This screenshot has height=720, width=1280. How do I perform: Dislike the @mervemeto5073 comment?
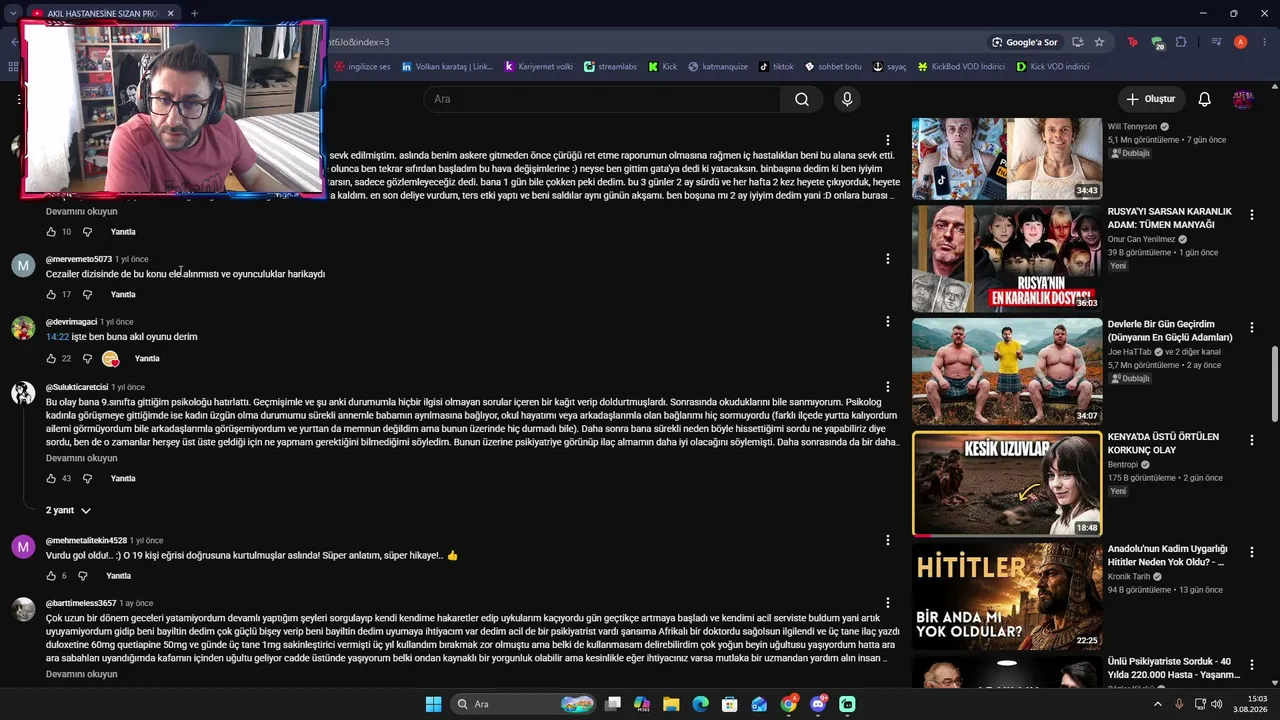[x=87, y=295]
